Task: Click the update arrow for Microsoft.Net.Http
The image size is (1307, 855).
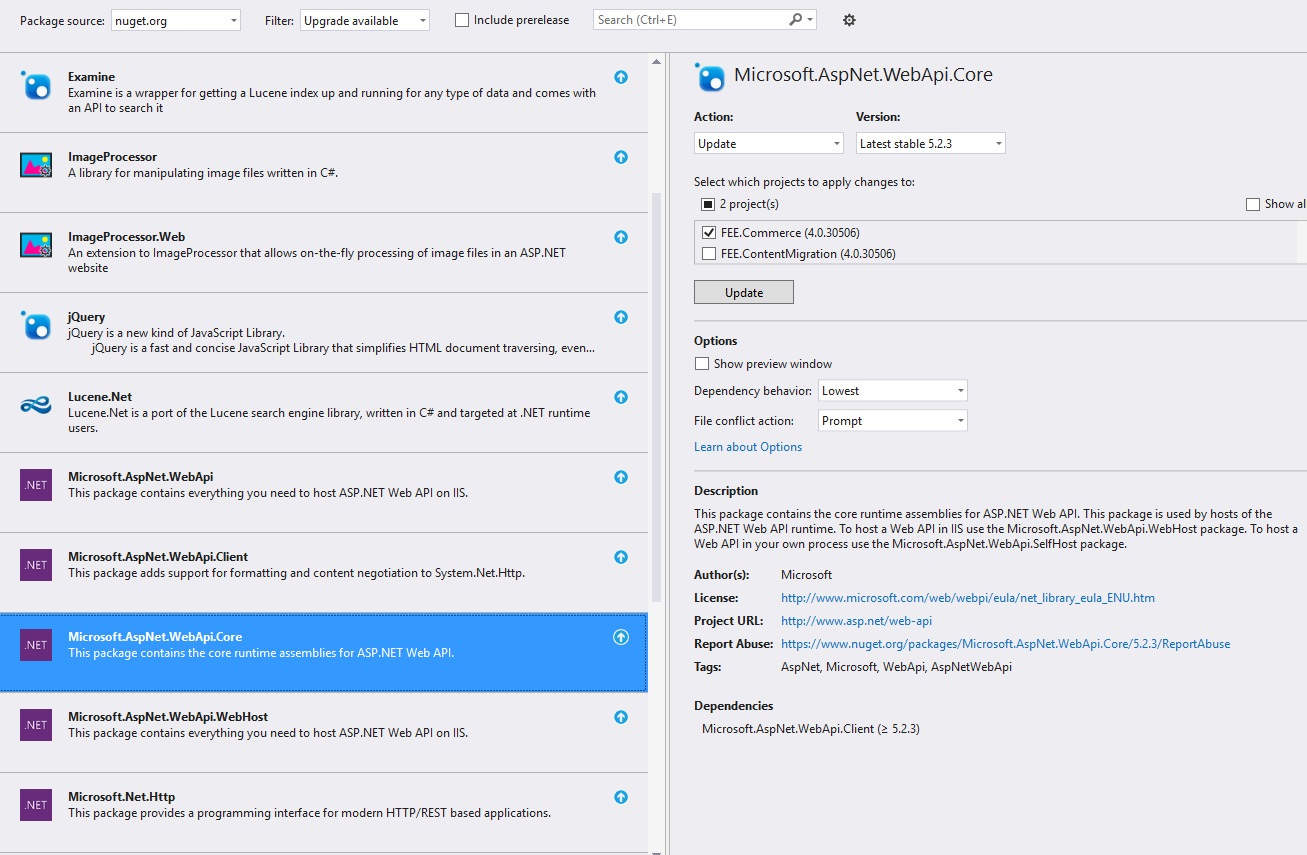Action: tap(621, 797)
